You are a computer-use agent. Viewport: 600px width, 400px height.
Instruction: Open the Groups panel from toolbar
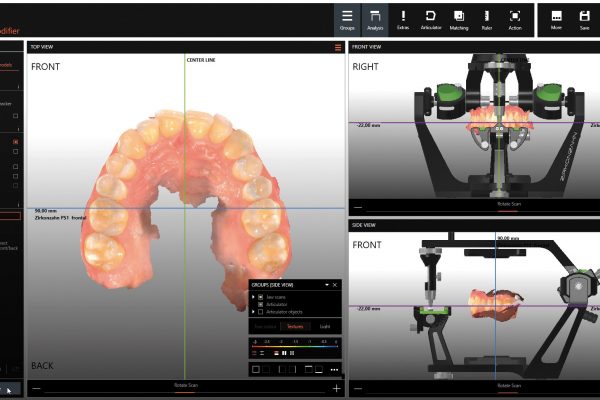[x=347, y=19]
